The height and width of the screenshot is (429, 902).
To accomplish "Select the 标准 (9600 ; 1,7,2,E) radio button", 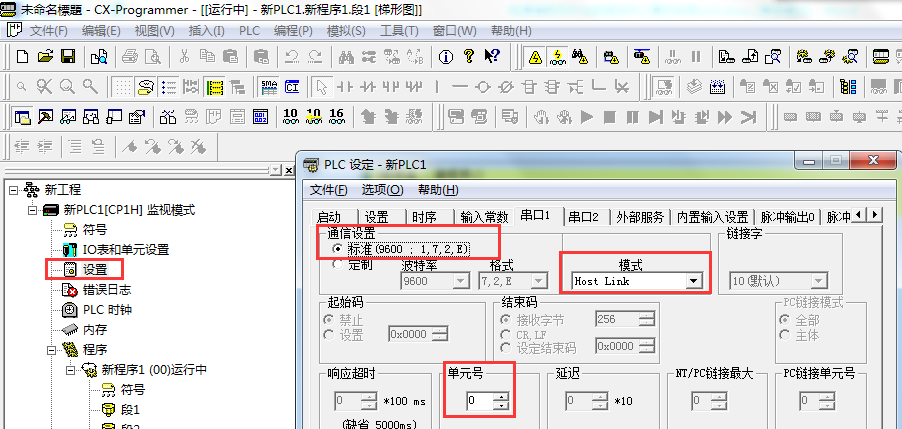I will (x=340, y=248).
